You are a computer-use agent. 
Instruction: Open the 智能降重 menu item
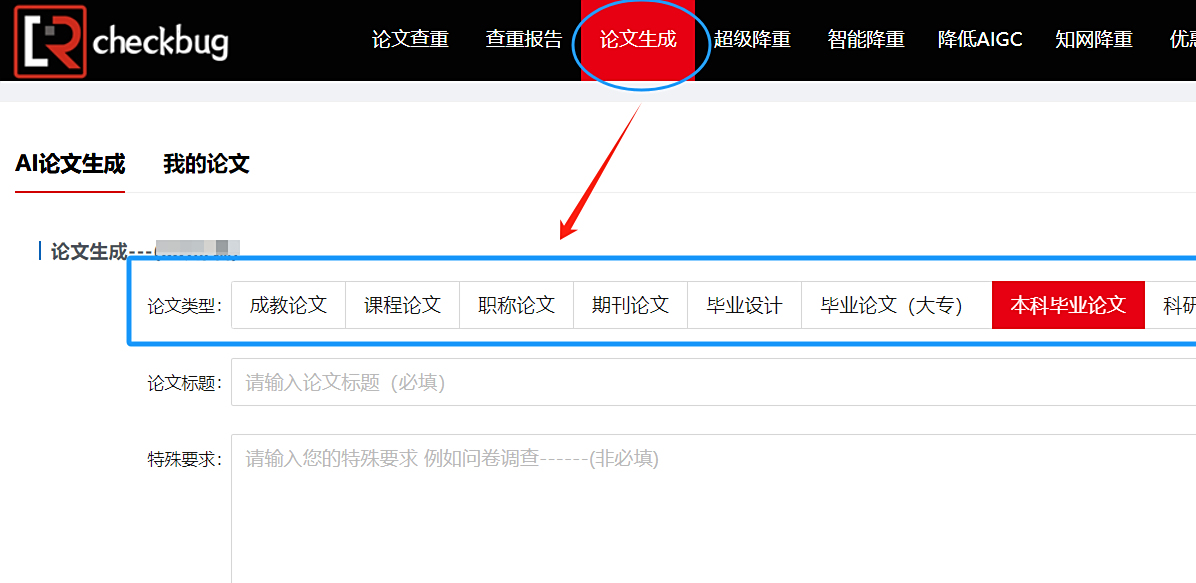865,39
